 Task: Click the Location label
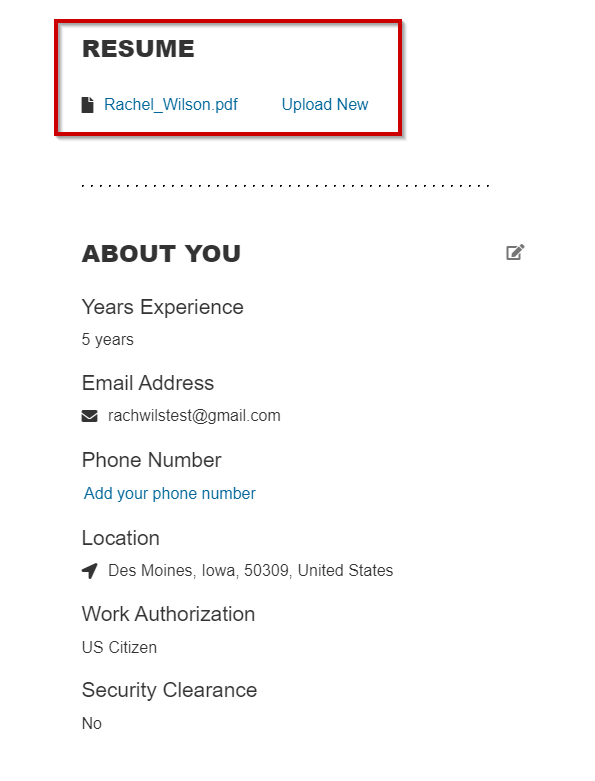121,538
